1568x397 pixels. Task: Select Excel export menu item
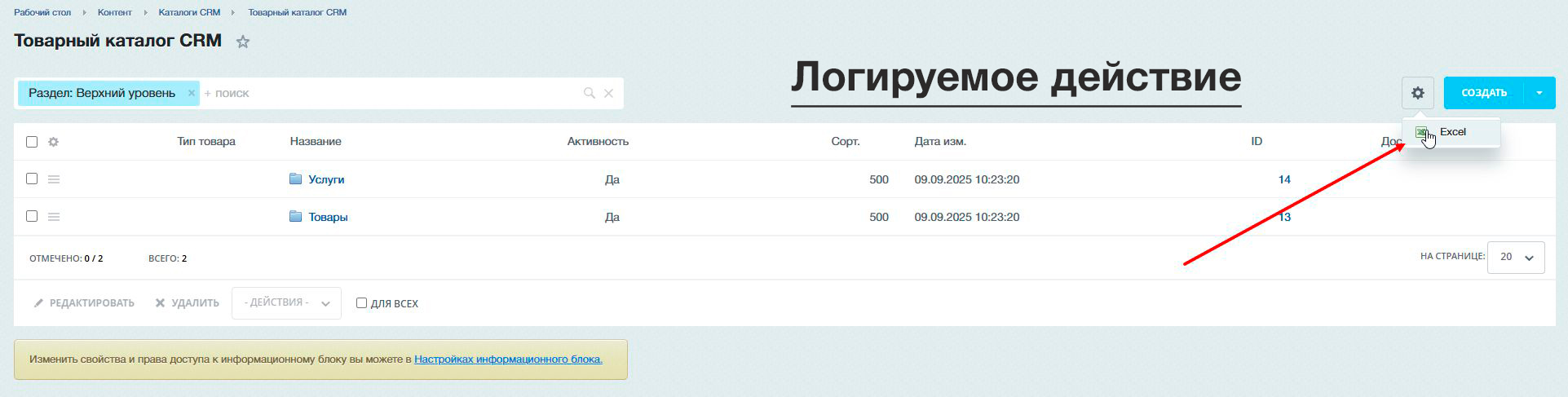tap(1451, 132)
